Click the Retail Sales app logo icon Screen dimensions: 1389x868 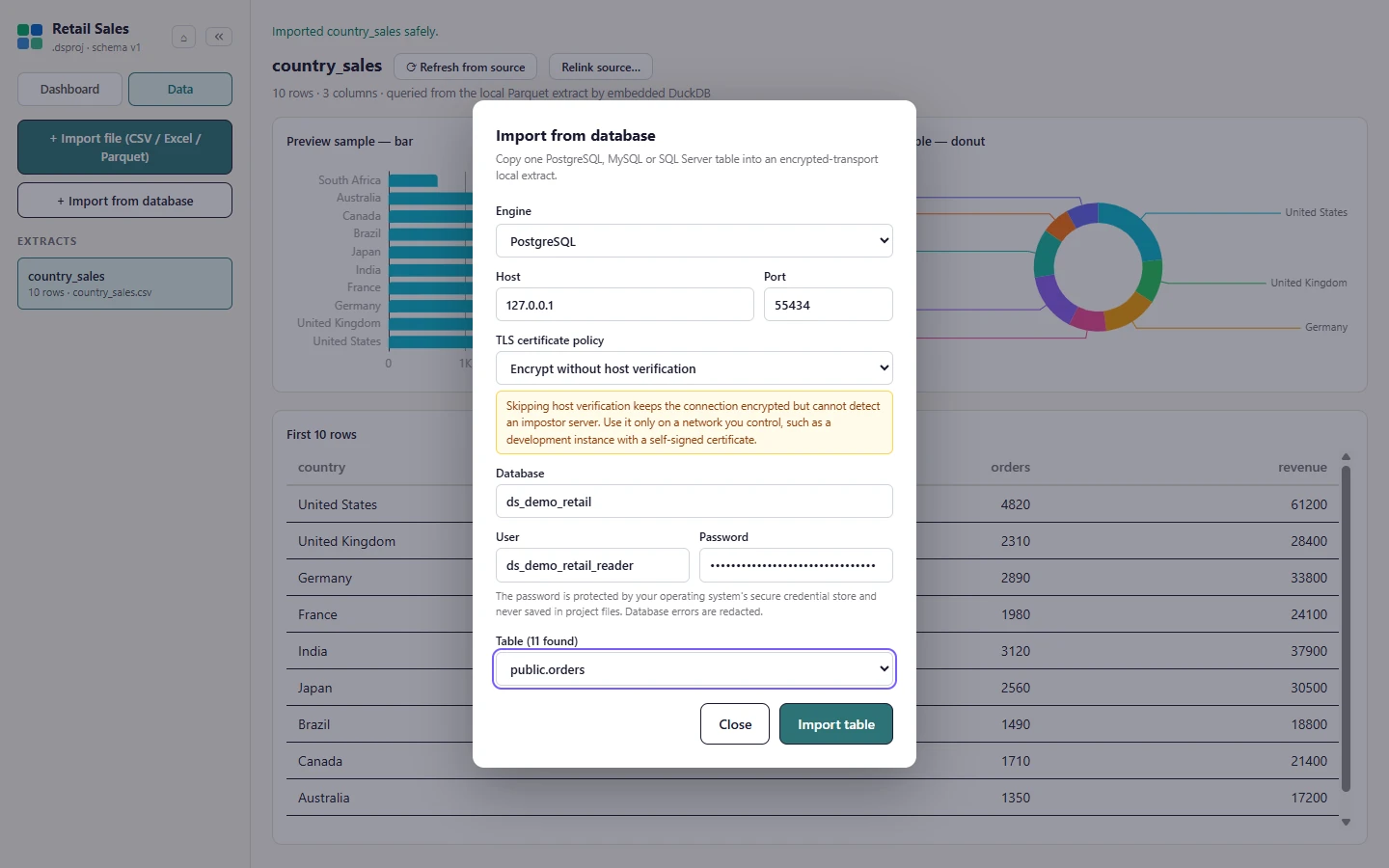pos(30,37)
